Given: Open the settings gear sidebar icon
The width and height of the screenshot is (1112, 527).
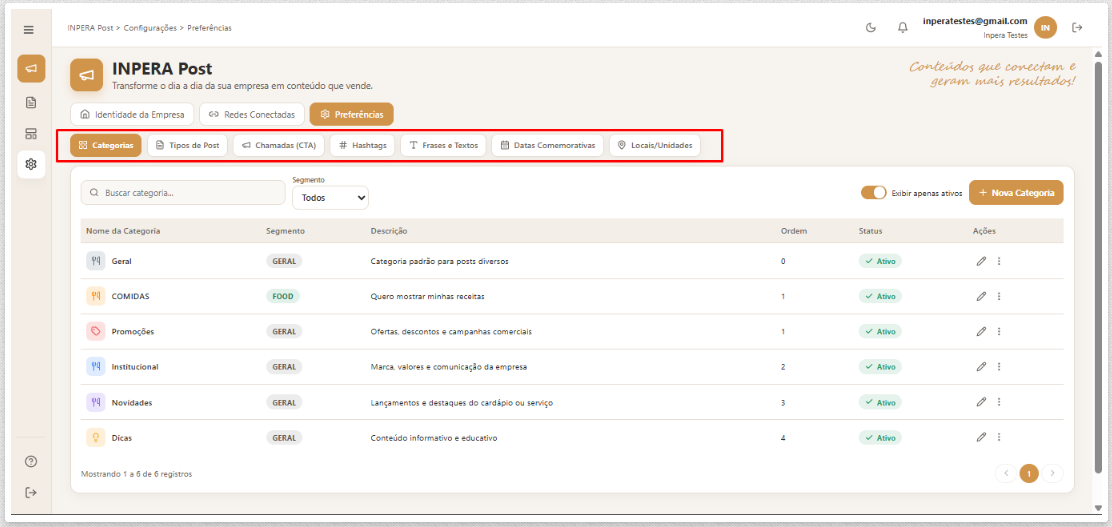Looking at the screenshot, I should tap(31, 165).
